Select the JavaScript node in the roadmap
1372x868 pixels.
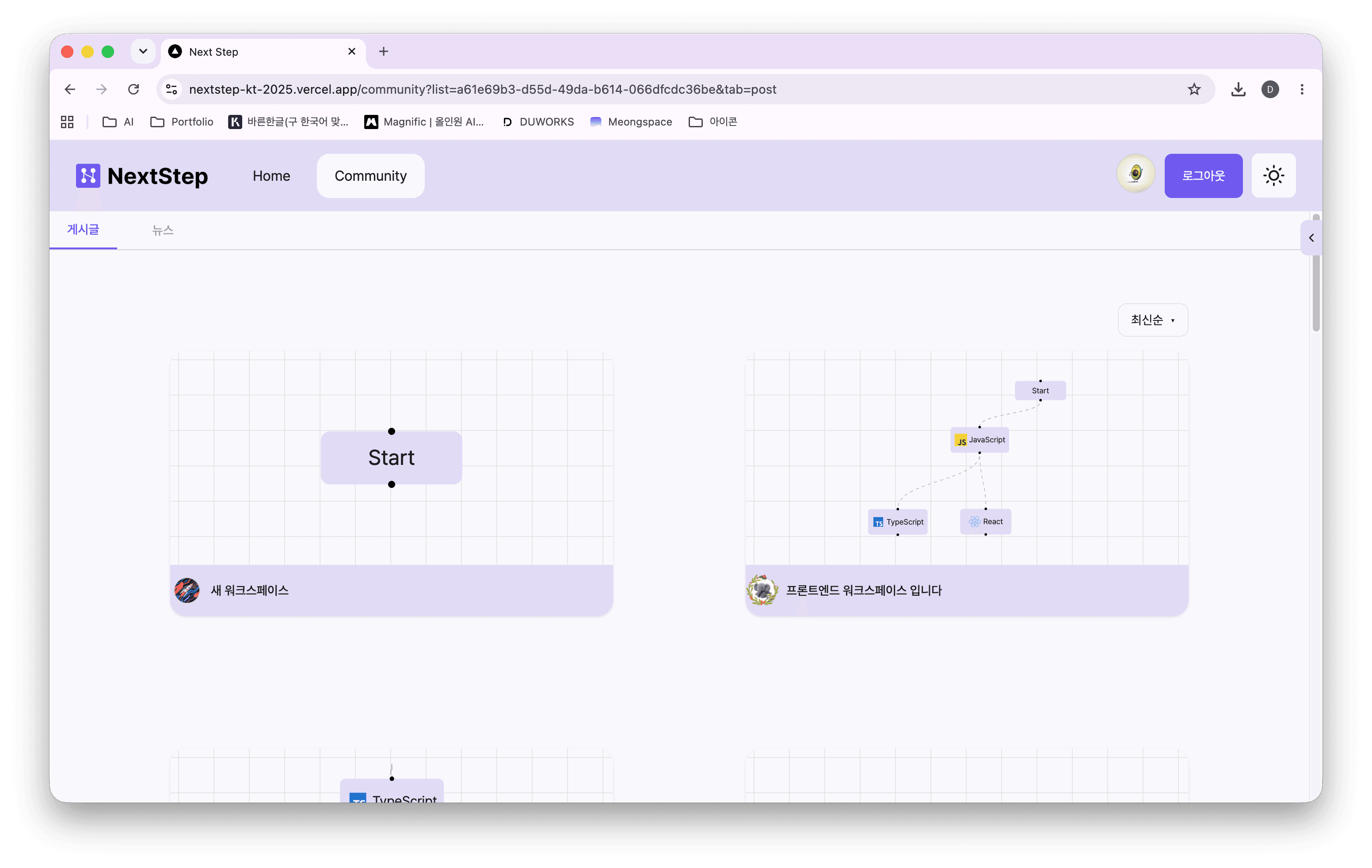(979, 440)
